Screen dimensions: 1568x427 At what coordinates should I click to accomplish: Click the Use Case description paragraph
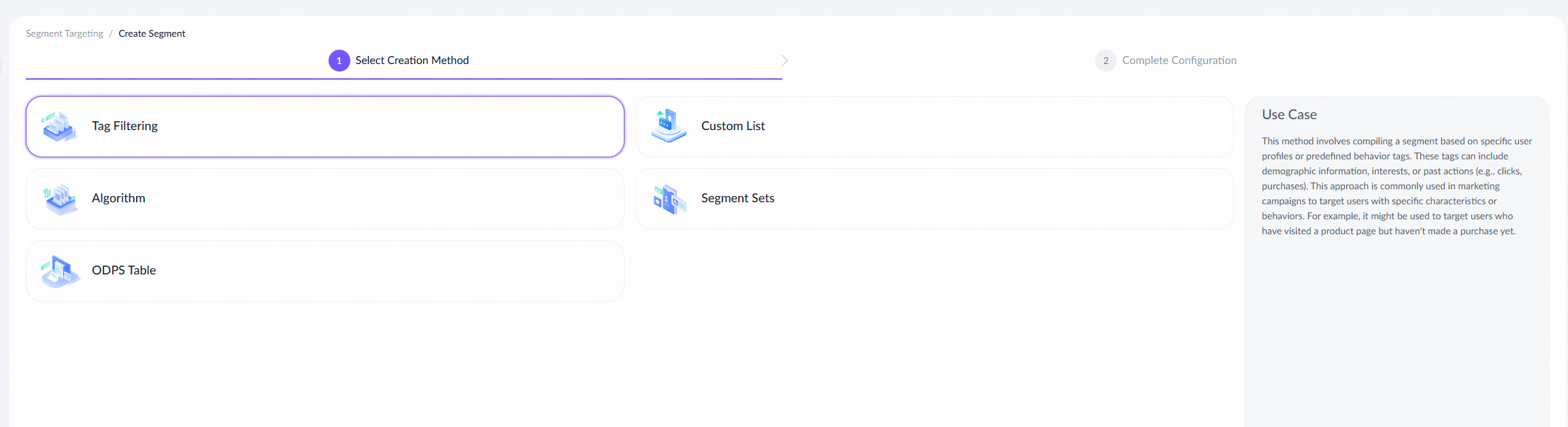click(x=1396, y=186)
